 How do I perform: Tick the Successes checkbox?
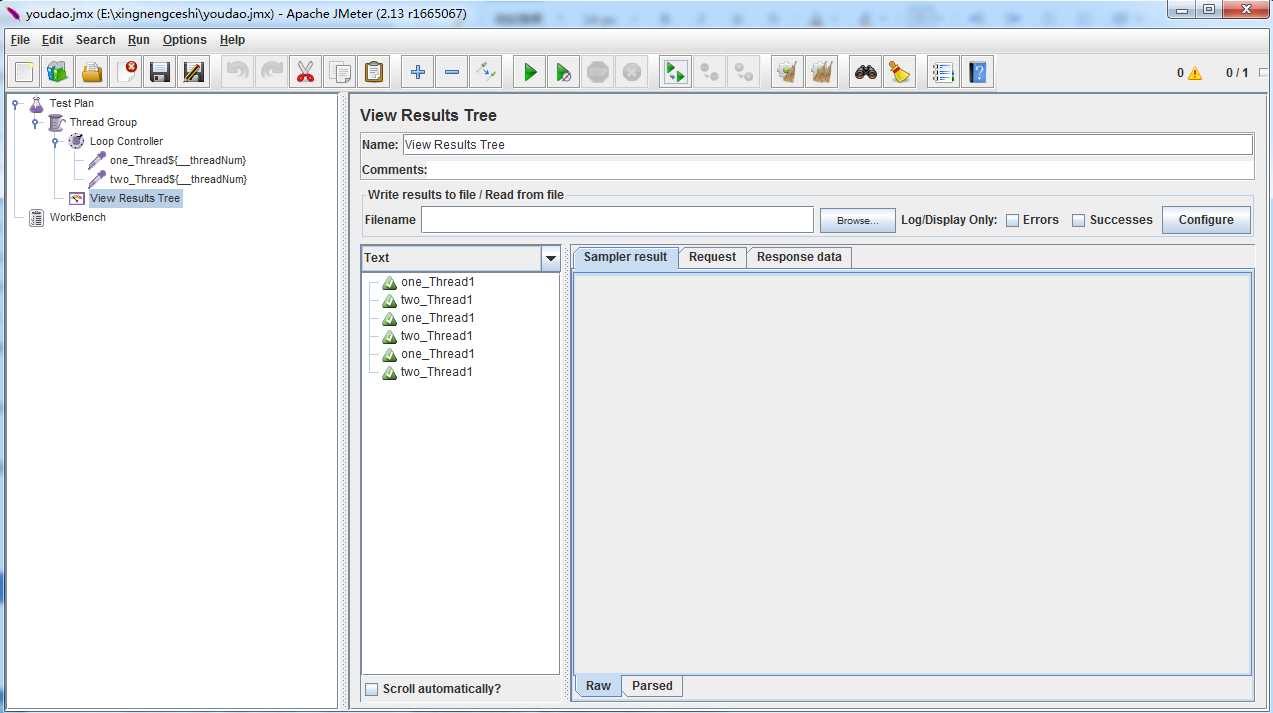1079,220
